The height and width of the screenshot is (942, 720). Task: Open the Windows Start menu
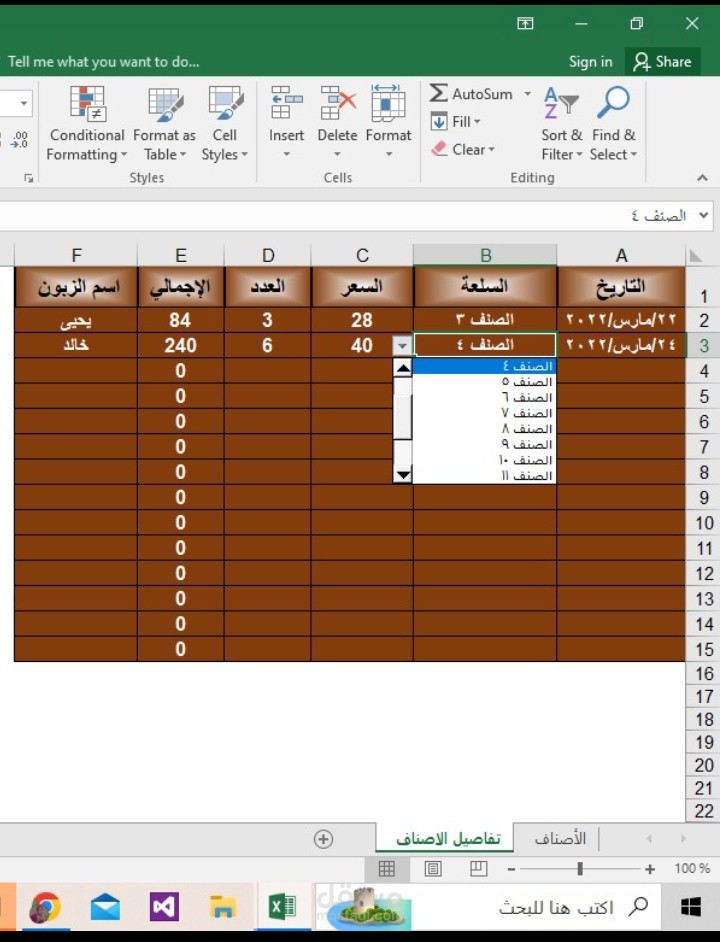(x=691, y=907)
